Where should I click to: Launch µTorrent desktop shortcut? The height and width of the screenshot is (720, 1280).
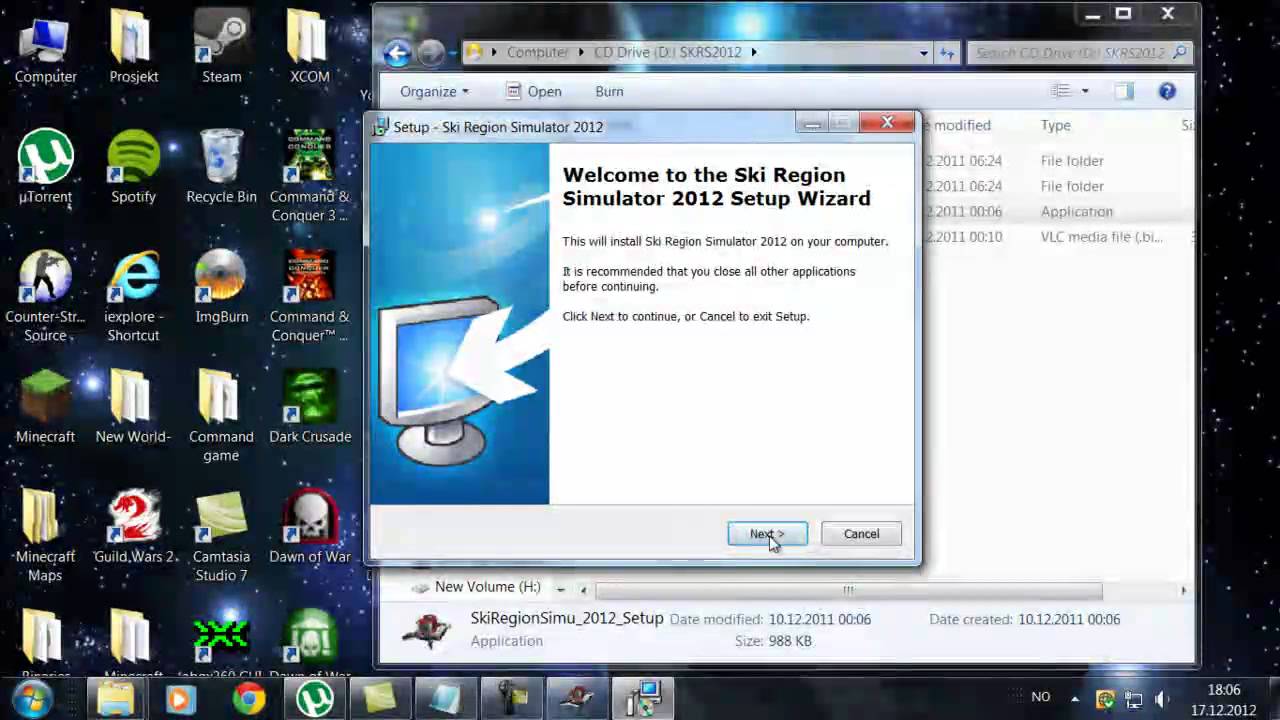pos(45,166)
